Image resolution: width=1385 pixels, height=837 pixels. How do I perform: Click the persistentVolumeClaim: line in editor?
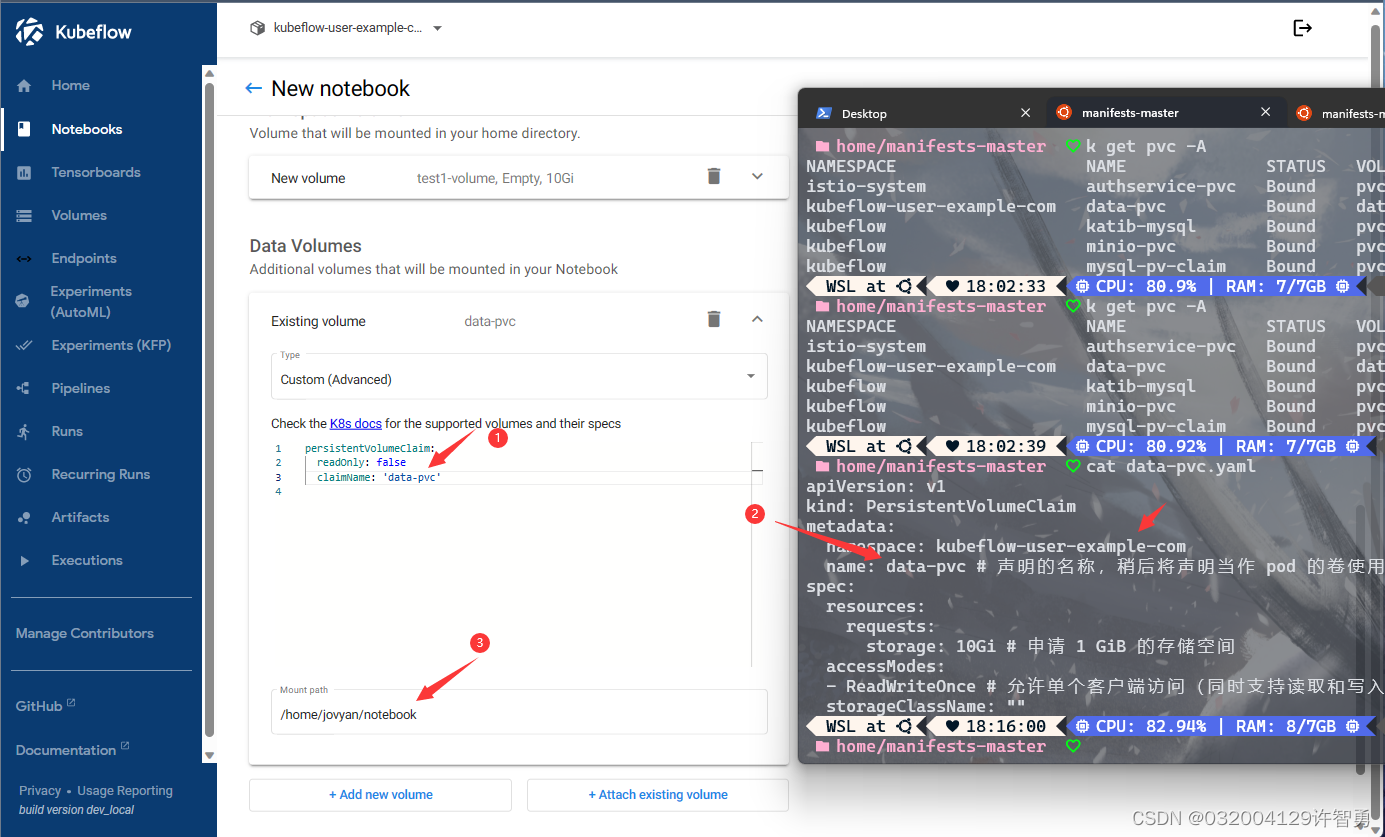370,449
